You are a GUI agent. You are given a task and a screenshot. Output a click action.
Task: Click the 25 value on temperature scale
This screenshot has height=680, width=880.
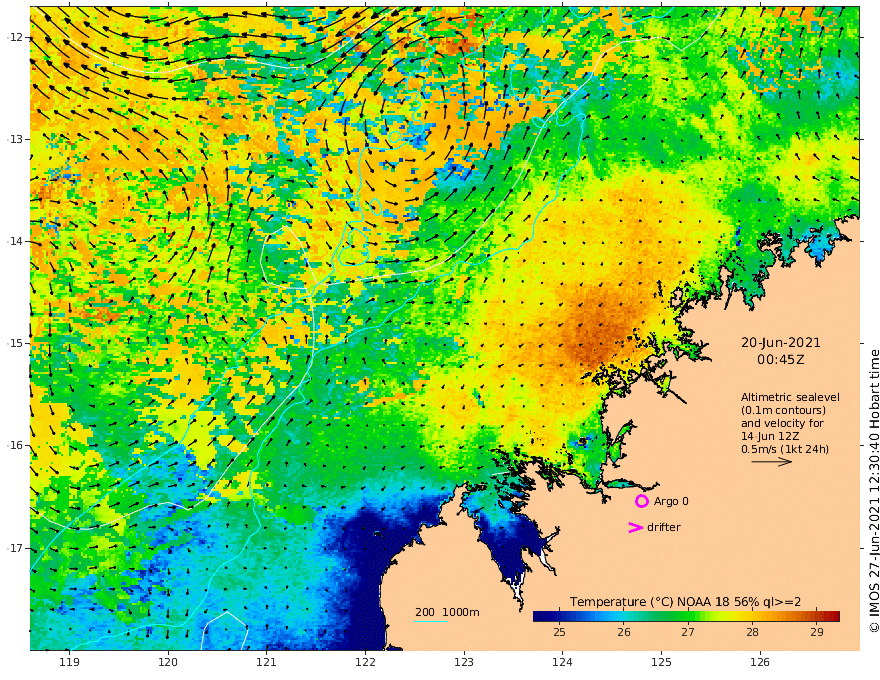click(x=559, y=632)
